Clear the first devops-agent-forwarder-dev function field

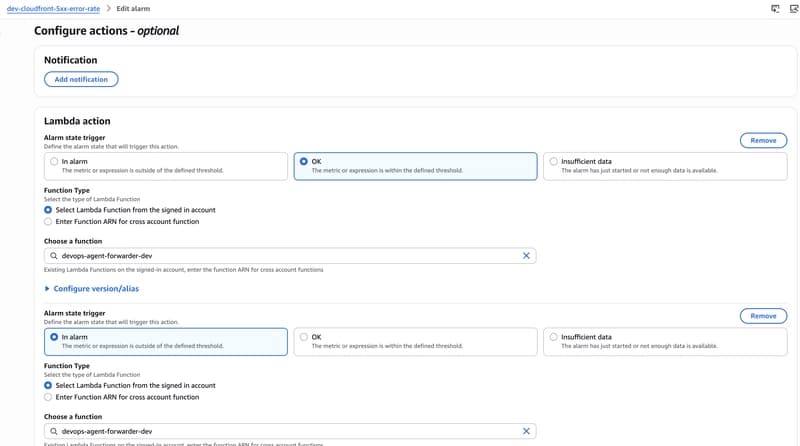[526, 256]
